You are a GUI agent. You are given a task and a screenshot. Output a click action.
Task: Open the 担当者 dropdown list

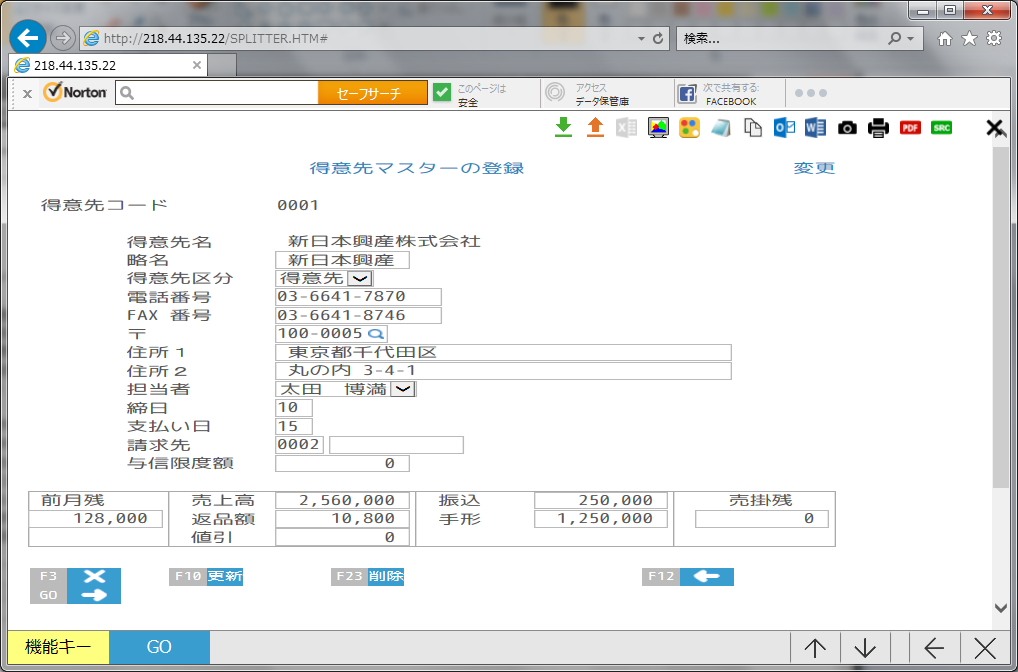(x=402, y=390)
